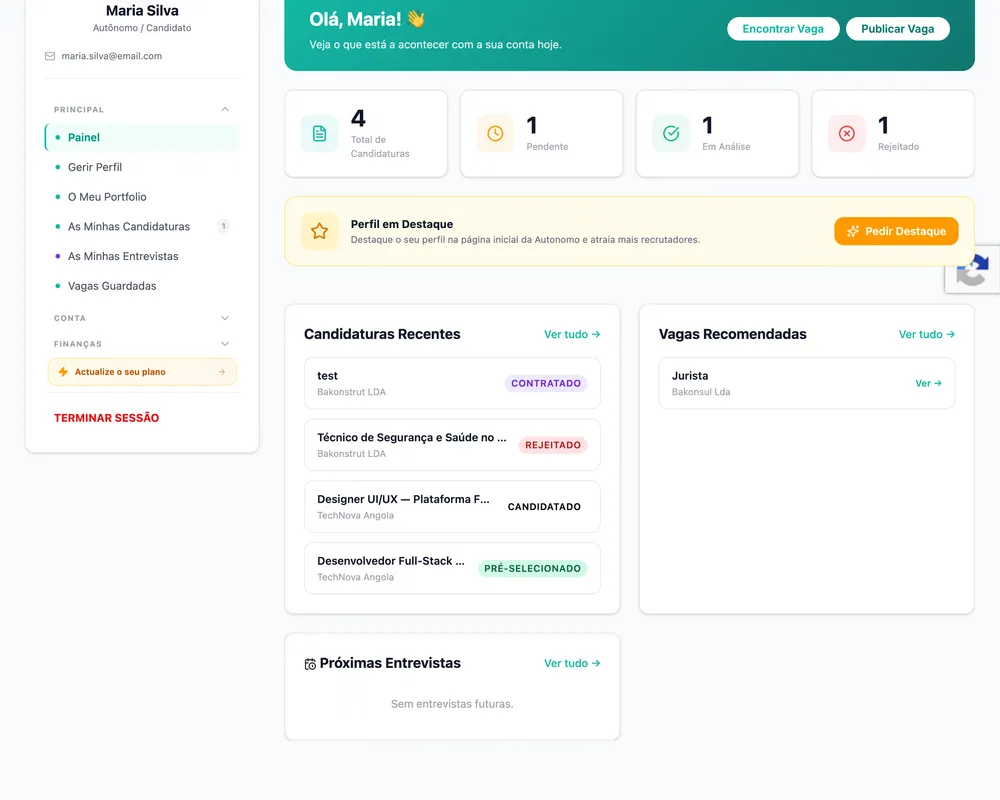1000x800 pixels.
Task: Open Desenvolvedor Full-Stack application row
Action: click(452, 568)
